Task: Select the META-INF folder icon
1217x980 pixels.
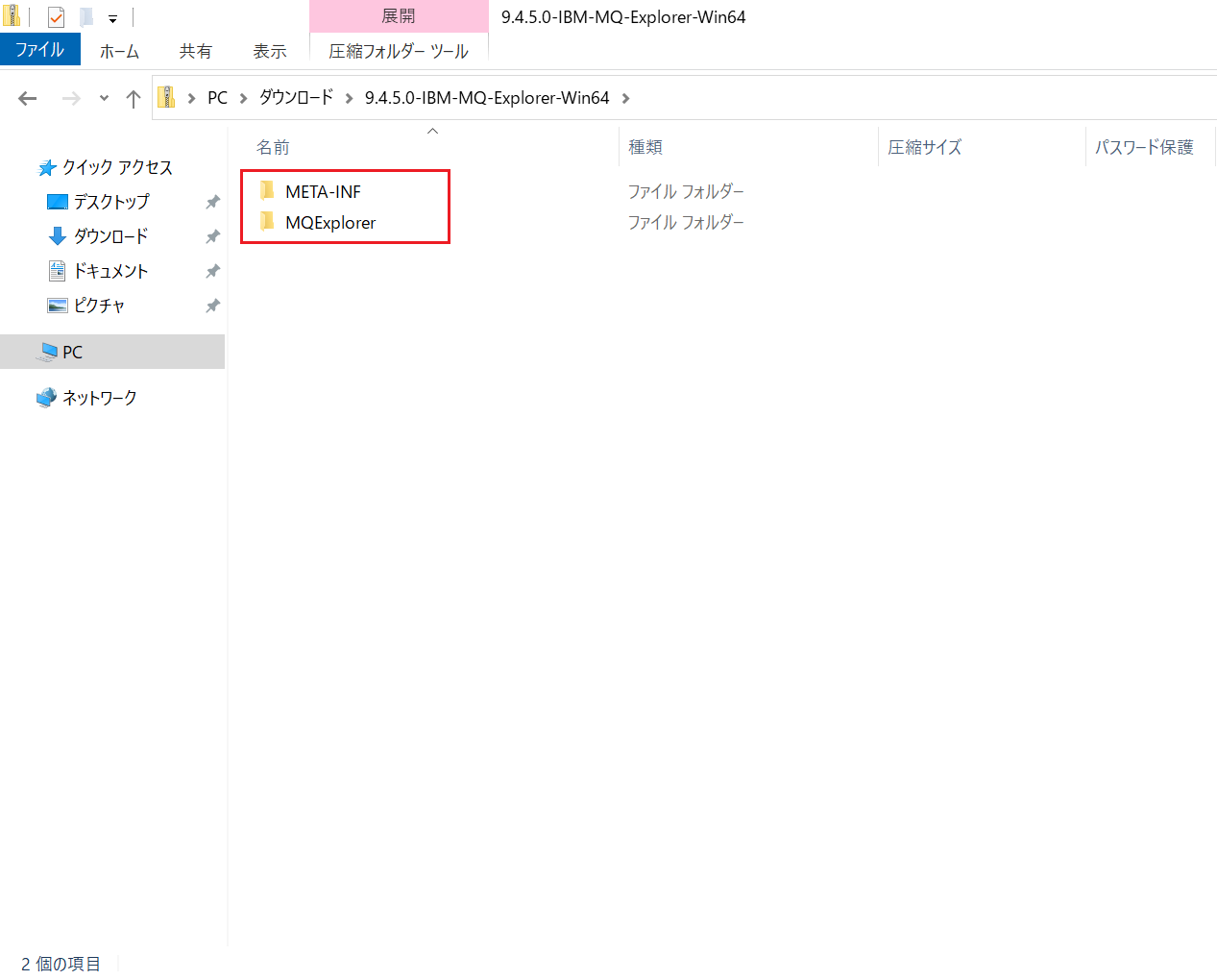Action: click(268, 191)
